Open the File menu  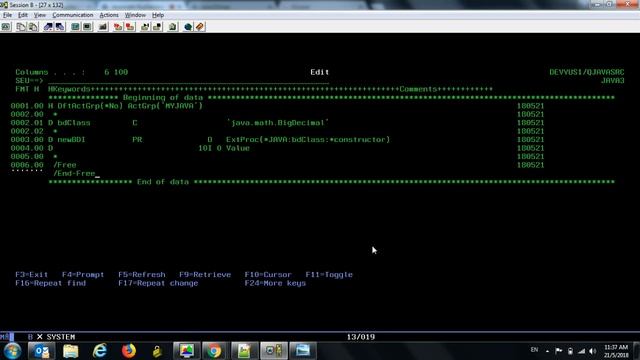pyautogui.click(x=7, y=15)
